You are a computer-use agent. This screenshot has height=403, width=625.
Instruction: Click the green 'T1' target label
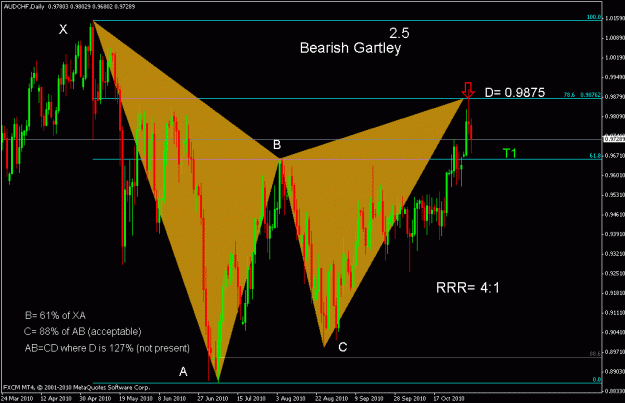[x=509, y=153]
